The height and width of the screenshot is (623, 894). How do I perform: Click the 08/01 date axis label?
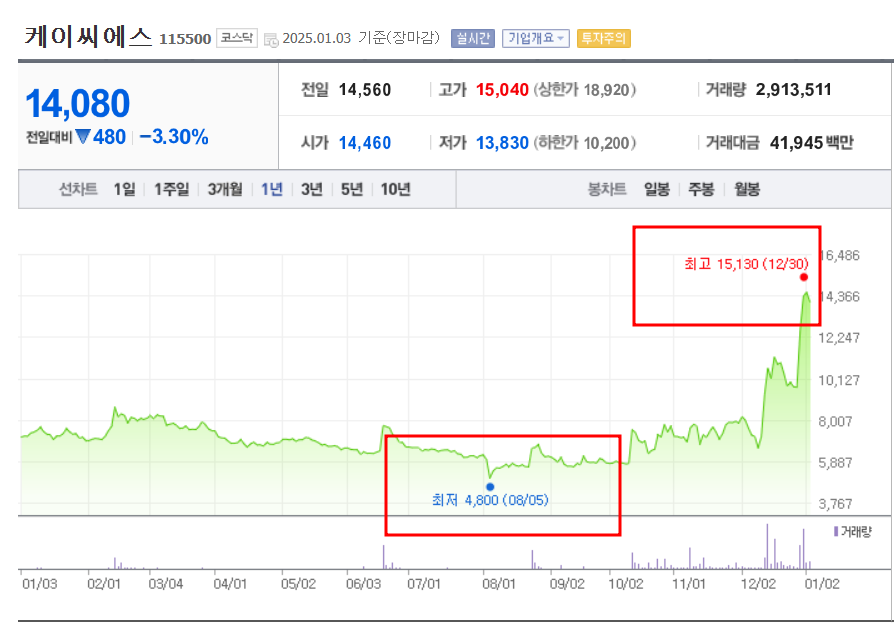[x=499, y=584]
